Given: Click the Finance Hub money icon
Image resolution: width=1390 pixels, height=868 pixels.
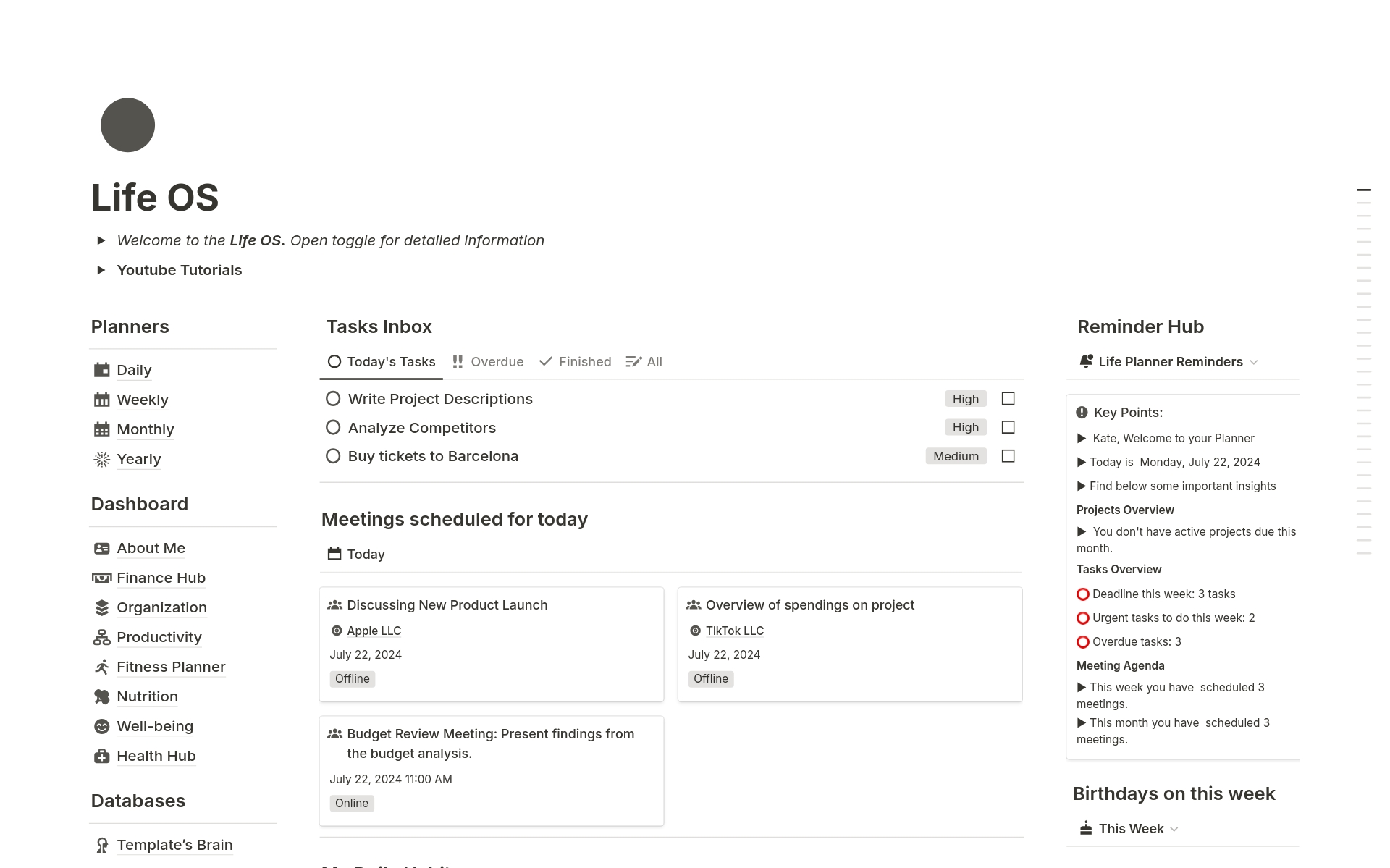Looking at the screenshot, I should (x=102, y=578).
